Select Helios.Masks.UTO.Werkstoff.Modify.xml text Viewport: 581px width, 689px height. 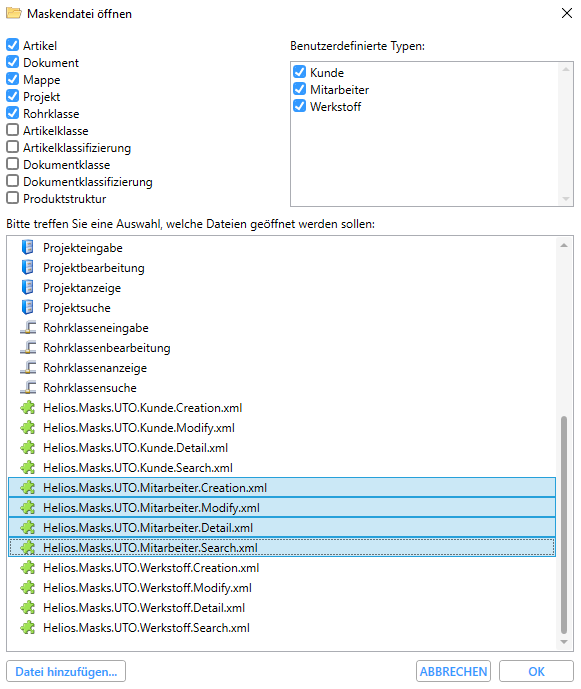tap(148, 588)
